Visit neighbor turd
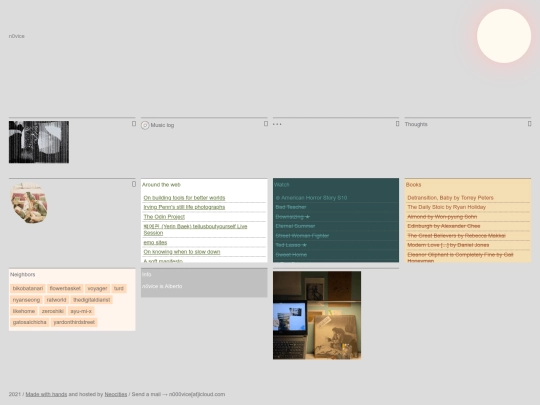Viewport: 540px width, 405px height. (119, 288)
